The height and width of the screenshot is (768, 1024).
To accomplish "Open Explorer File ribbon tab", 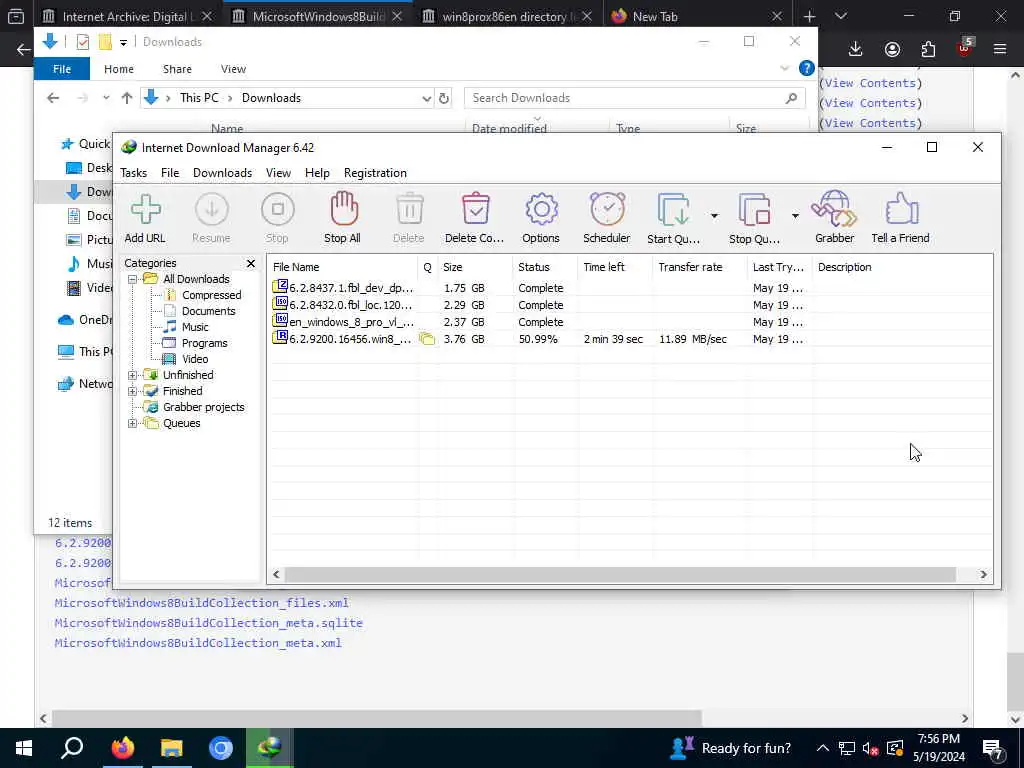I will [62, 69].
